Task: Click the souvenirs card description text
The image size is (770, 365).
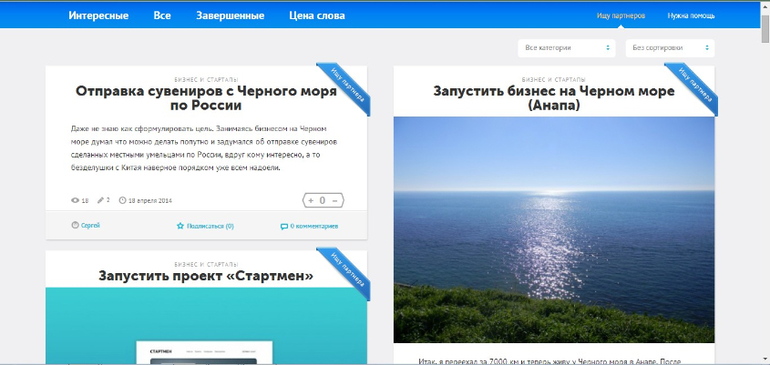Action: pyautogui.click(x=204, y=148)
